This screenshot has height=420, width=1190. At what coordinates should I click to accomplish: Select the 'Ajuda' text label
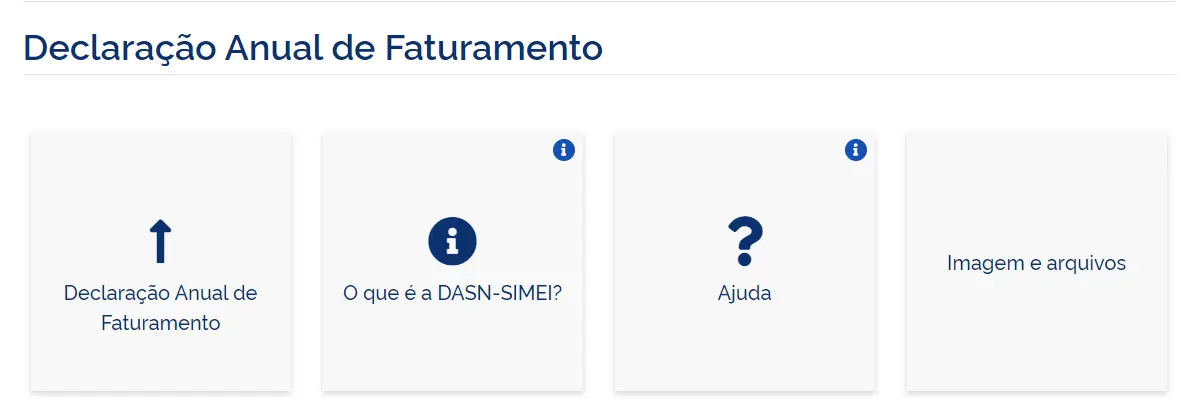744,294
